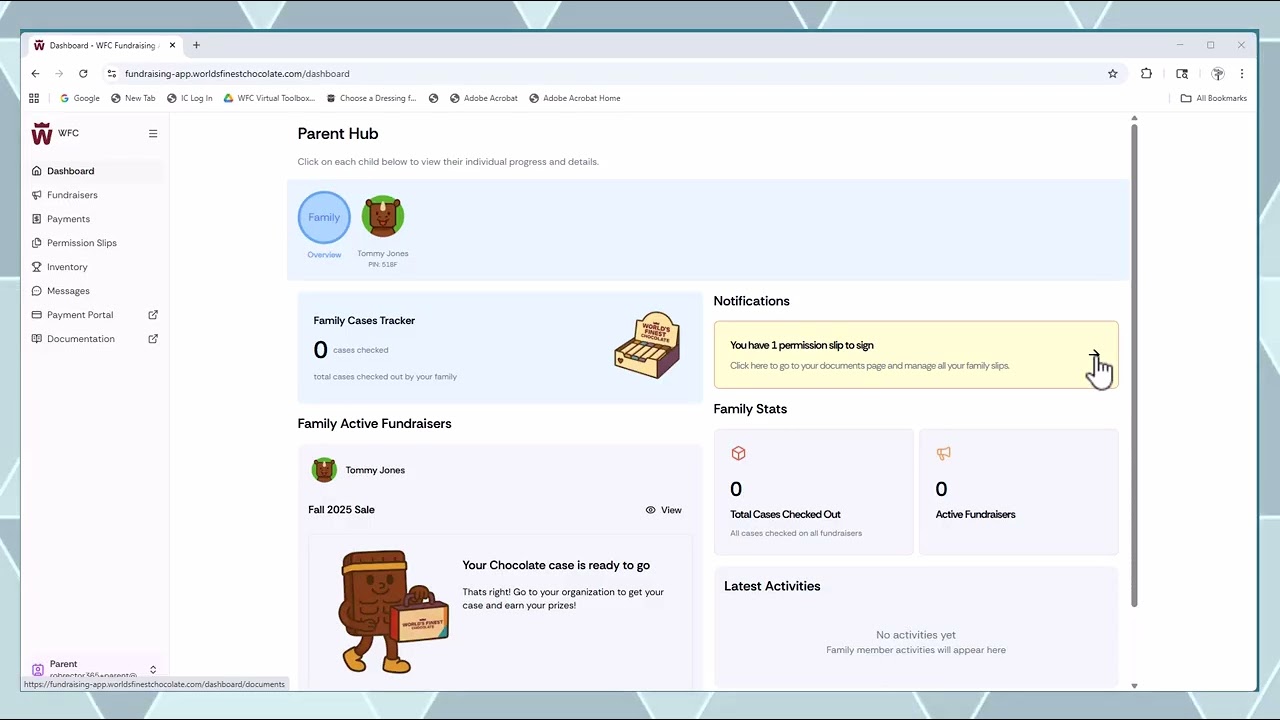Viewport: 1280px width, 720px height.
Task: Open site information icon in the address bar
Action: 111,73
